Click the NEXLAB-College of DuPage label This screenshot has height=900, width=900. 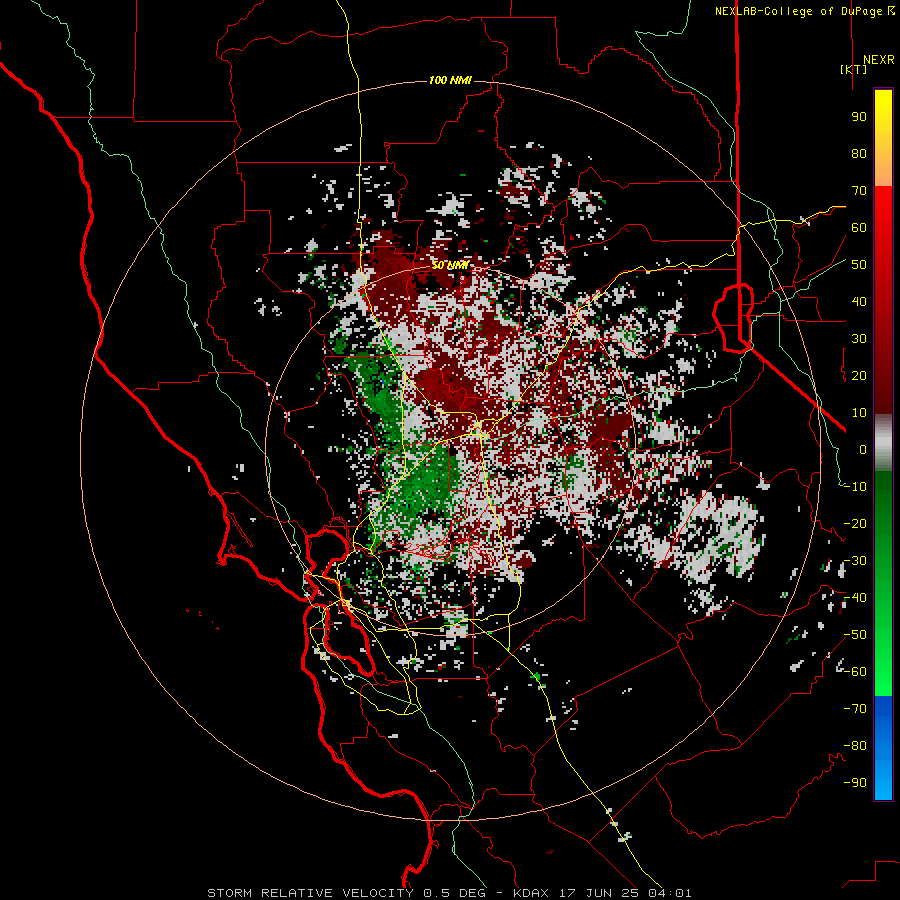pyautogui.click(x=805, y=11)
